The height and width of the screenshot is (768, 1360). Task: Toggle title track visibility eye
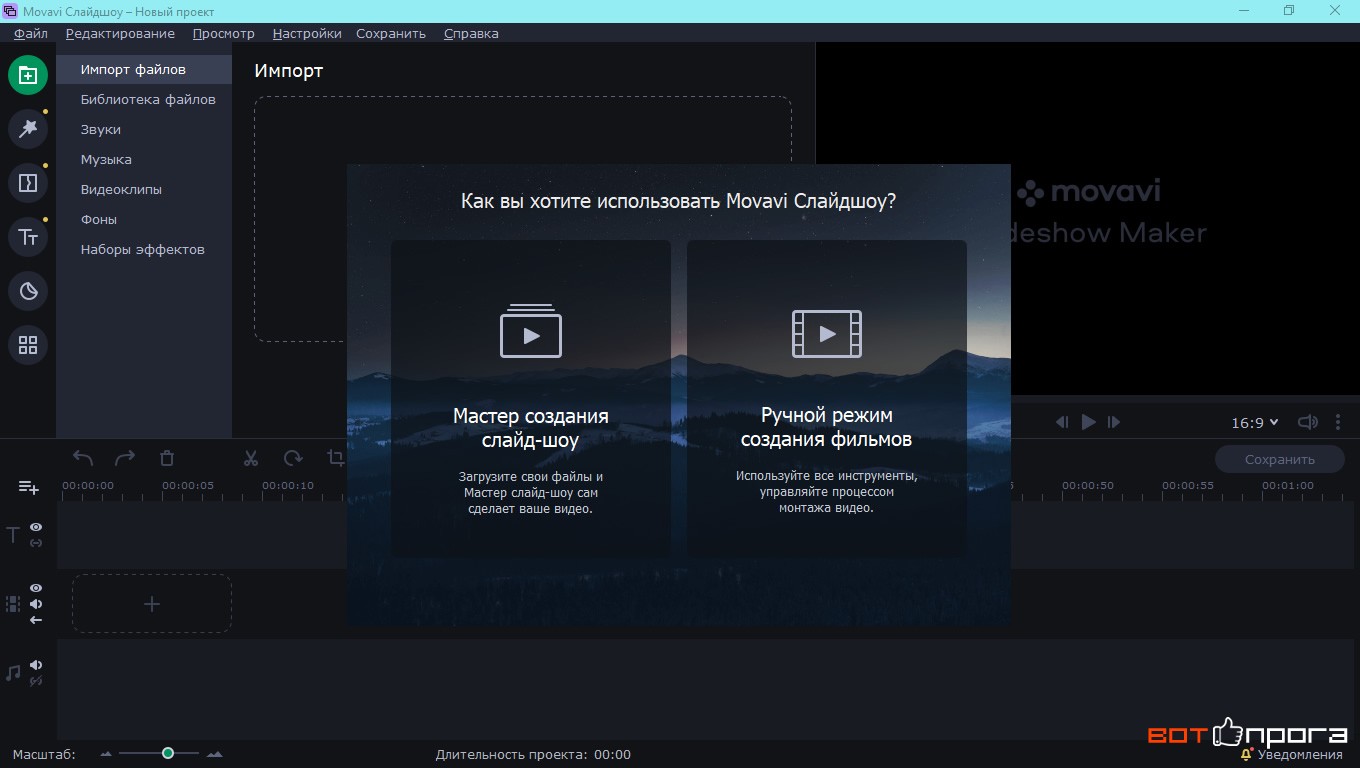point(36,526)
